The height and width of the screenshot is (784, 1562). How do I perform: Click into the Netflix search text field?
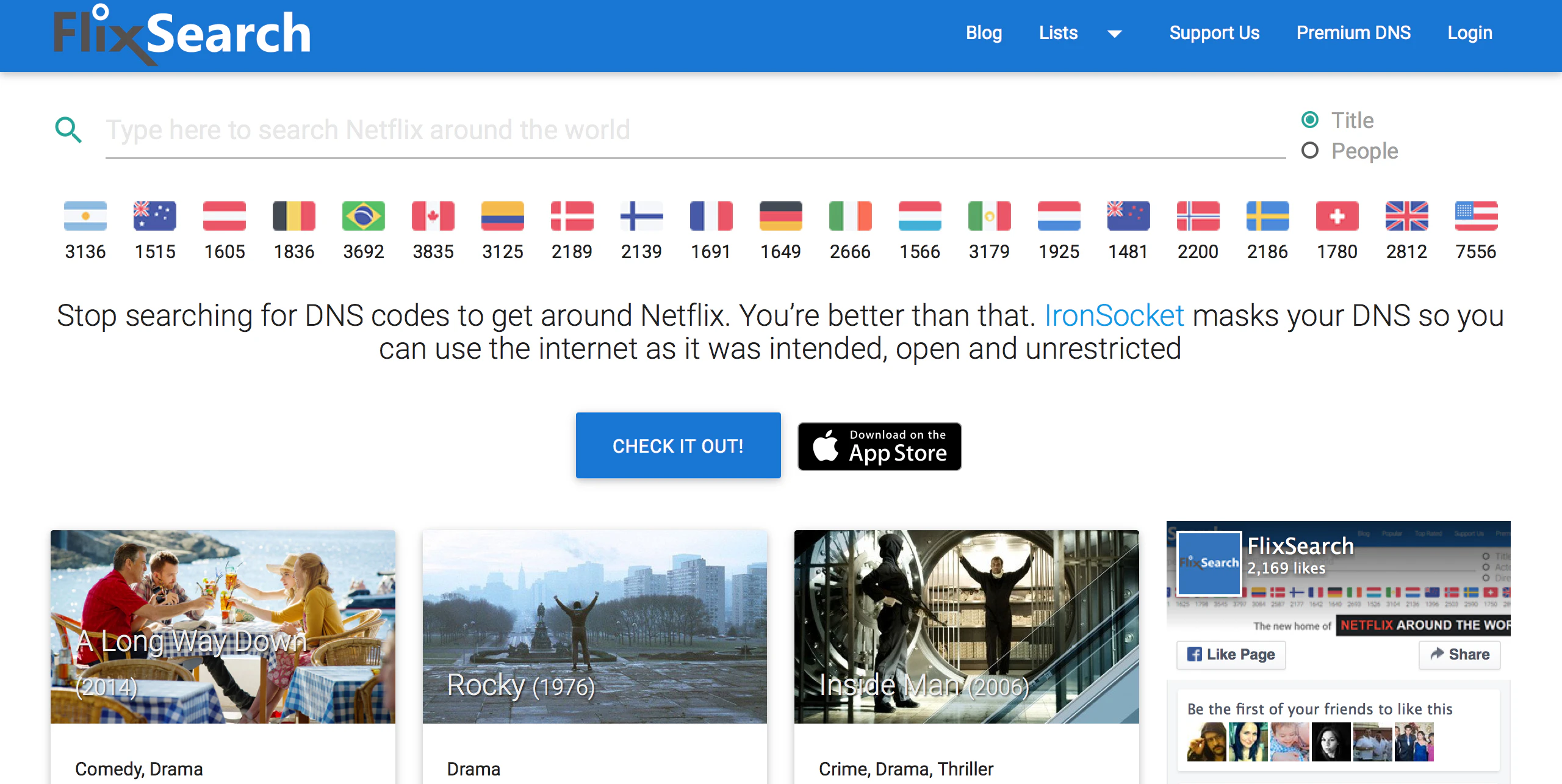point(694,131)
